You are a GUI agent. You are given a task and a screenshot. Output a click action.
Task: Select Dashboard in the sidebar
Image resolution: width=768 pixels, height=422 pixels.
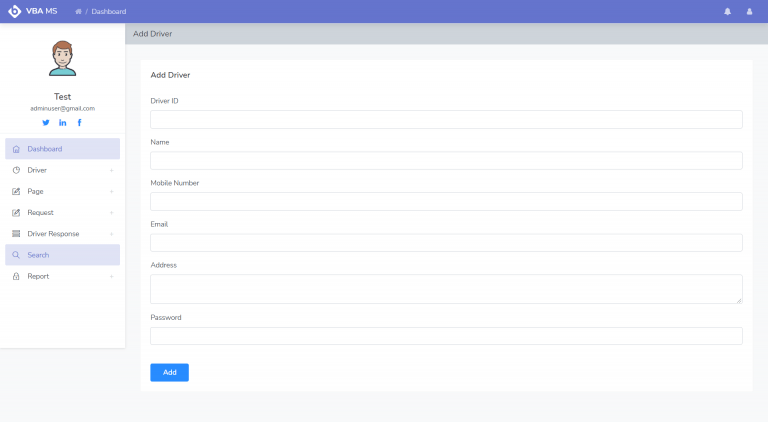point(62,149)
